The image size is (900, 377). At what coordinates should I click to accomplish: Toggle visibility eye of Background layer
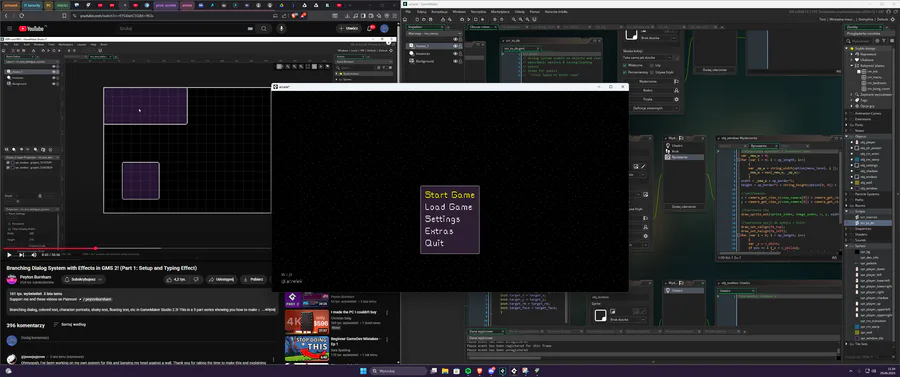(455, 61)
